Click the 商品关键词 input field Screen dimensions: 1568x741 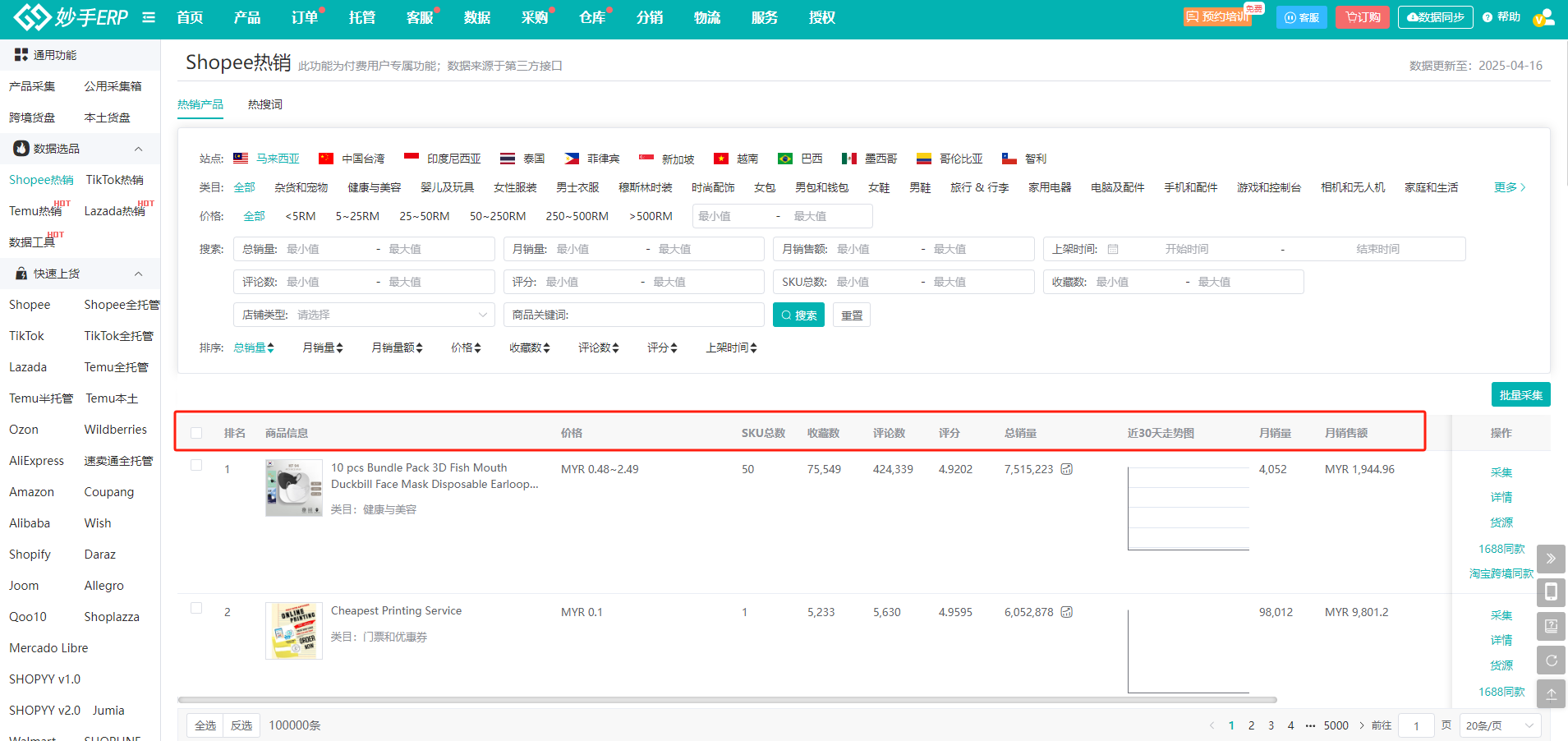[x=634, y=315]
